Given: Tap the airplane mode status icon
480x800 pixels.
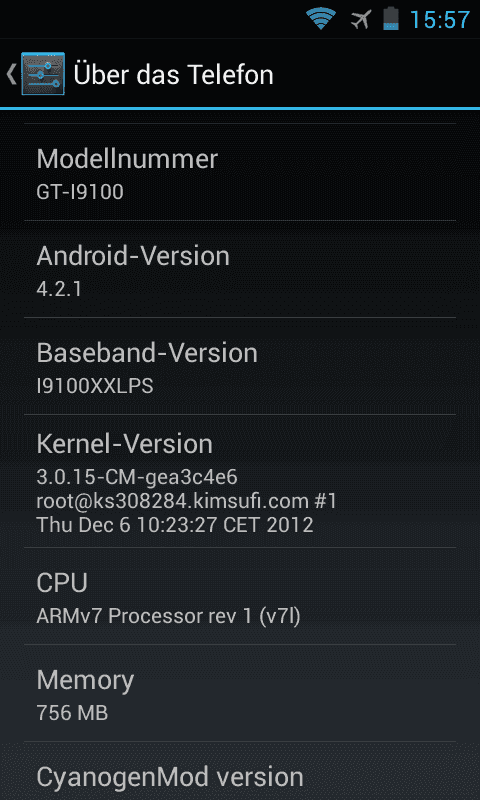Looking at the screenshot, I should tap(361, 20).
